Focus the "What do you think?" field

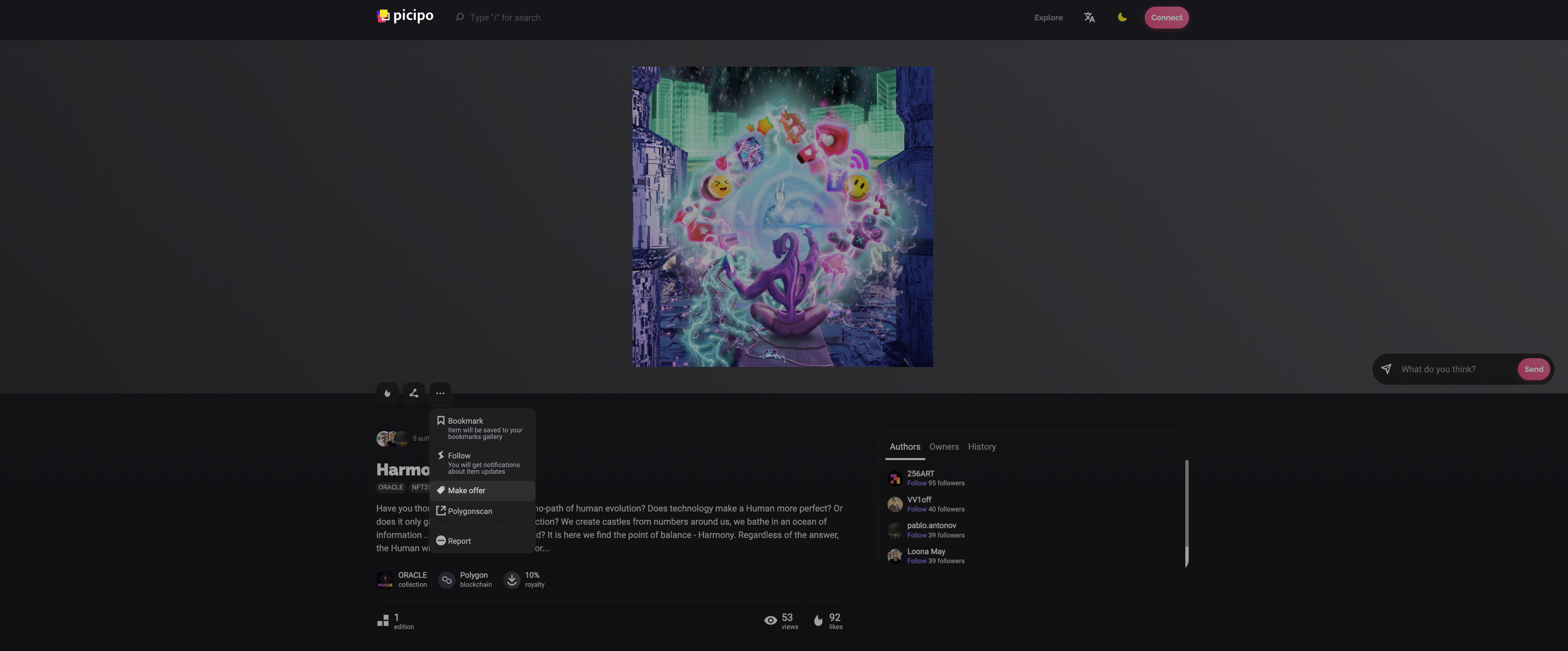(x=1455, y=369)
